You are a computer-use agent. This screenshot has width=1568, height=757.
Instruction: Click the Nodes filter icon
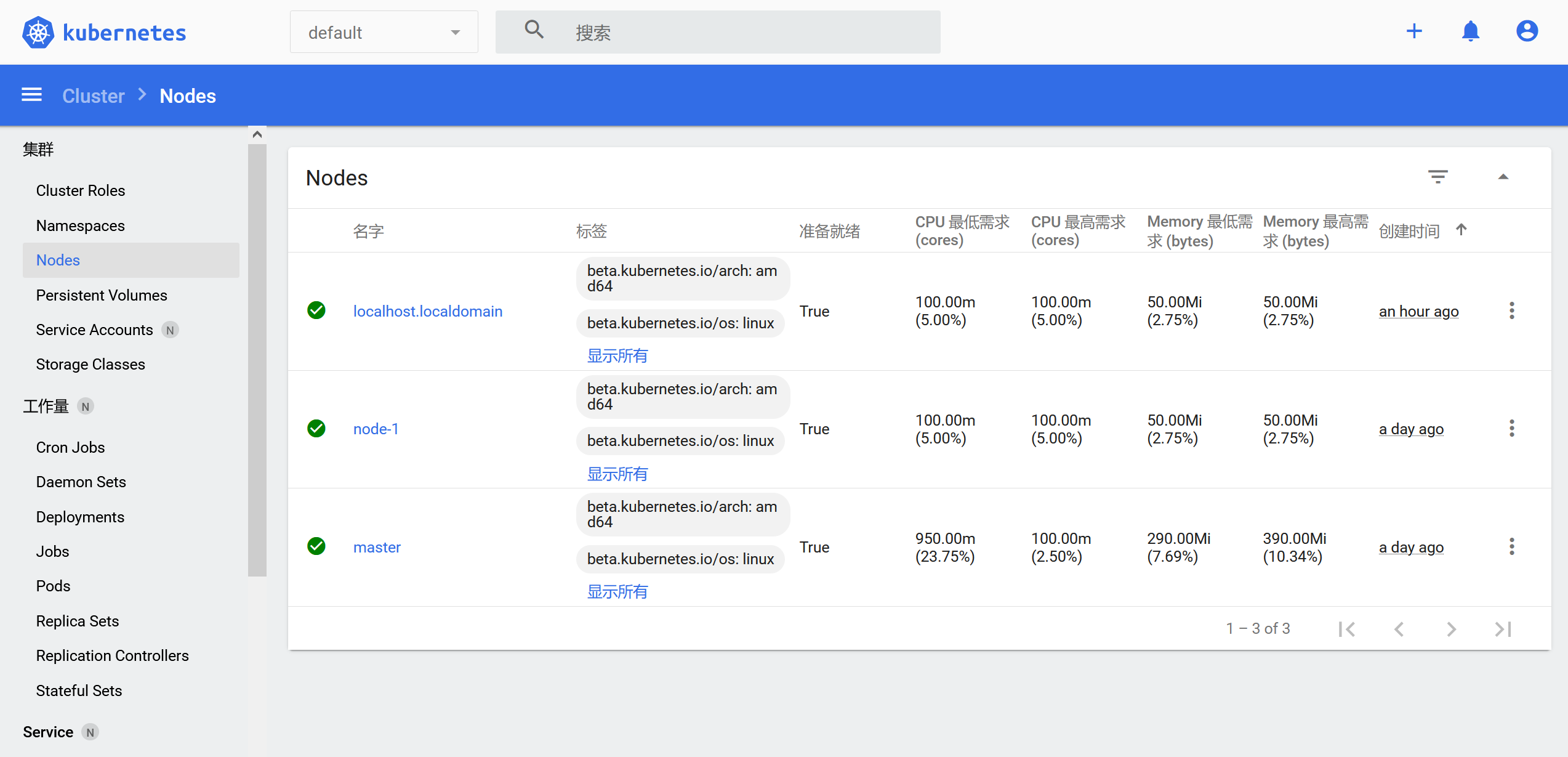[x=1437, y=177]
